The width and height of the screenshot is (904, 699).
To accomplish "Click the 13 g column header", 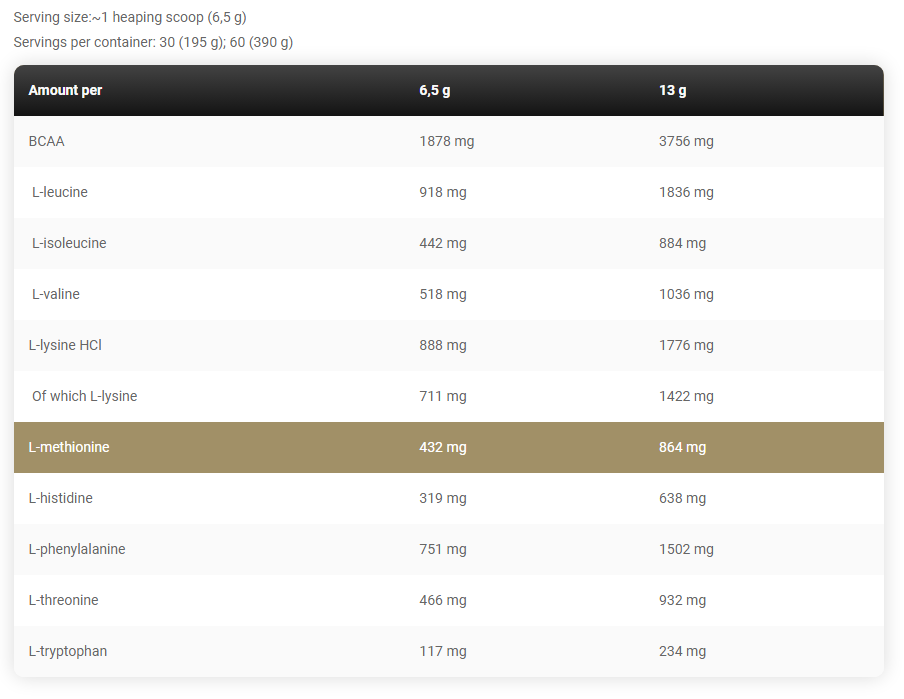I will point(672,91).
